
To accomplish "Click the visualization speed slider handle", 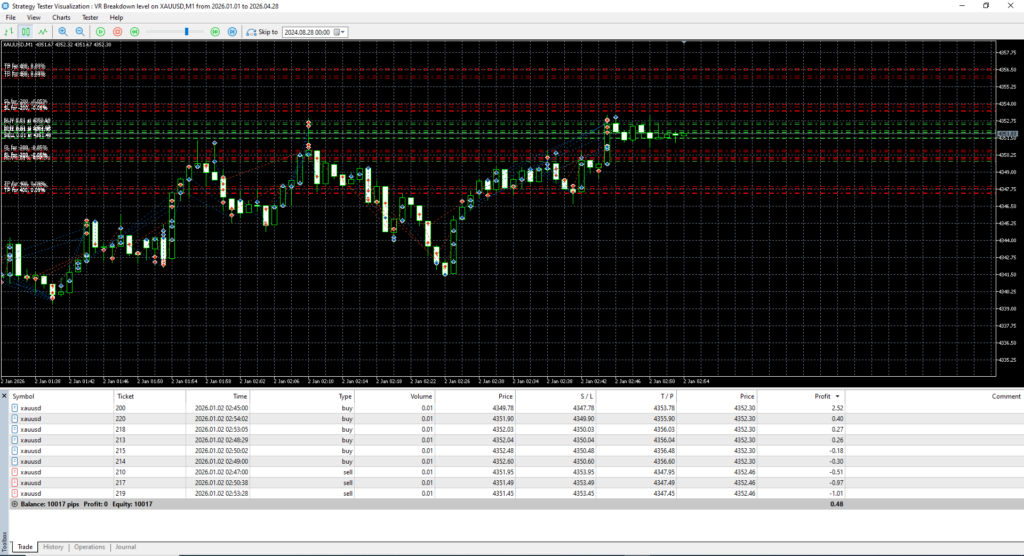I will click(186, 31).
